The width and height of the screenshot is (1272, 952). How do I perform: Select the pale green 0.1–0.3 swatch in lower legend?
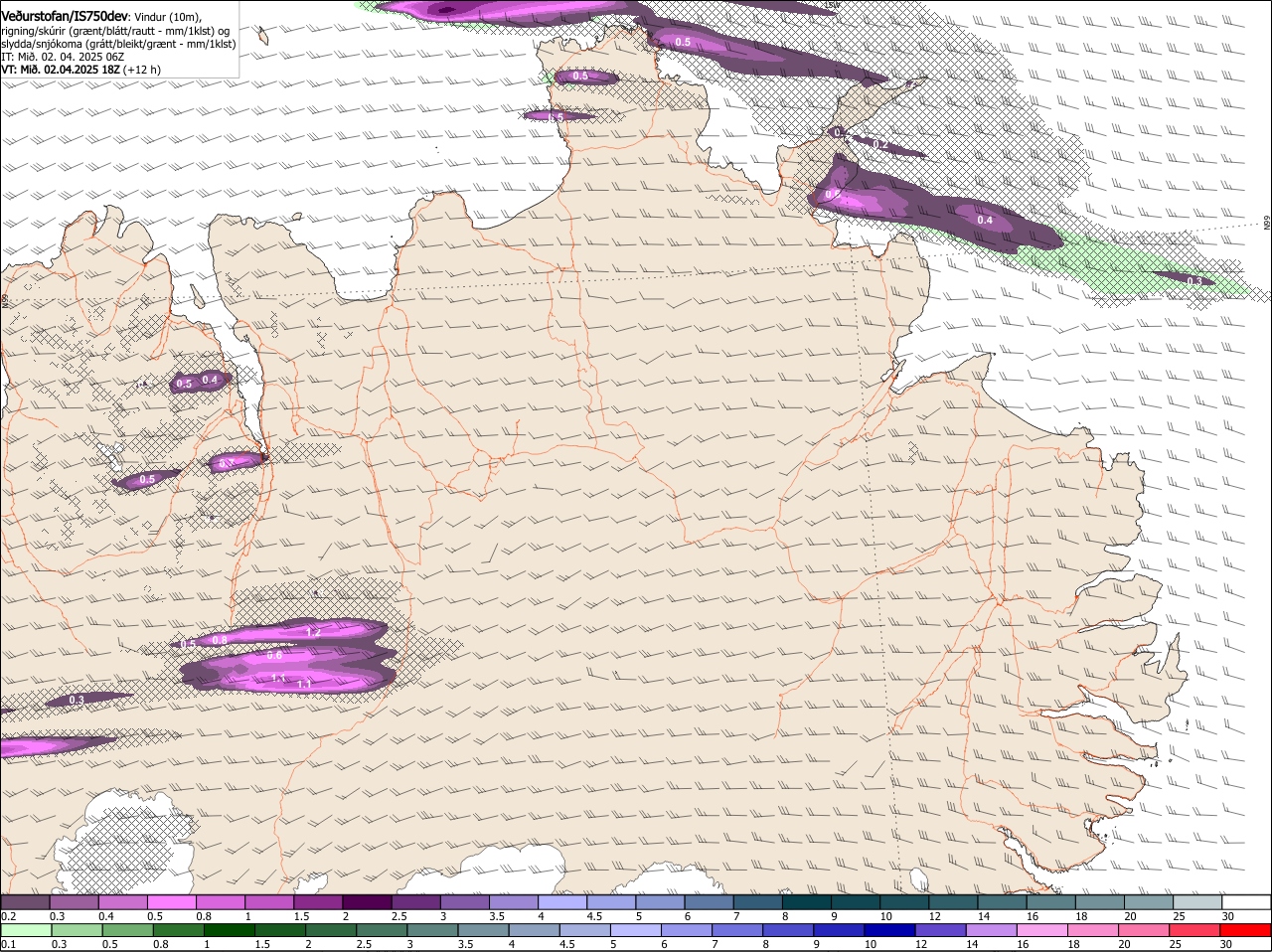(26, 930)
